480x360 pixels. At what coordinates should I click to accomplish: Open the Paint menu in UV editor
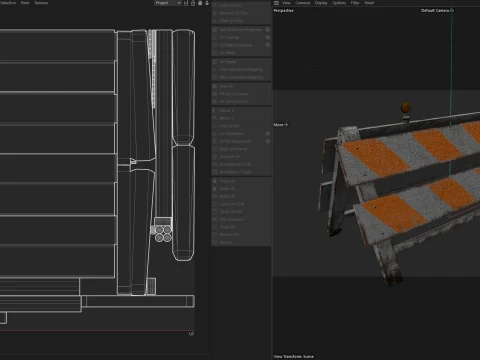coord(25,3)
